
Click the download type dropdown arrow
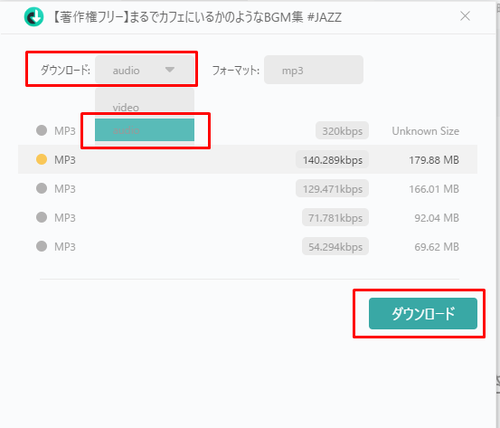[x=170, y=70]
